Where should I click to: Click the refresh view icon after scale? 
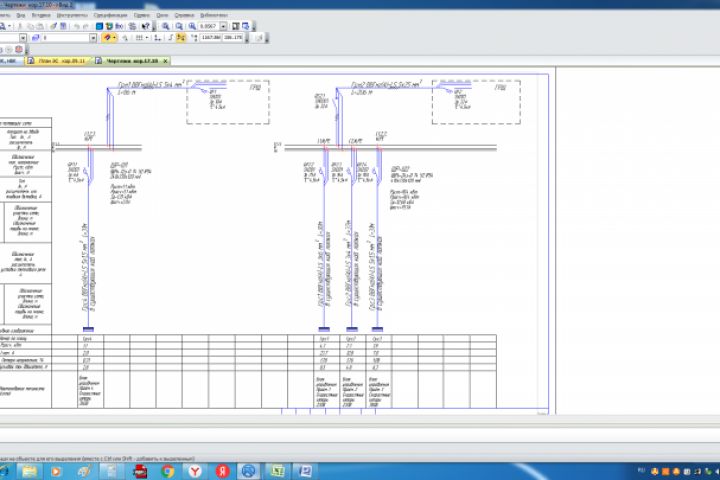tap(236, 26)
